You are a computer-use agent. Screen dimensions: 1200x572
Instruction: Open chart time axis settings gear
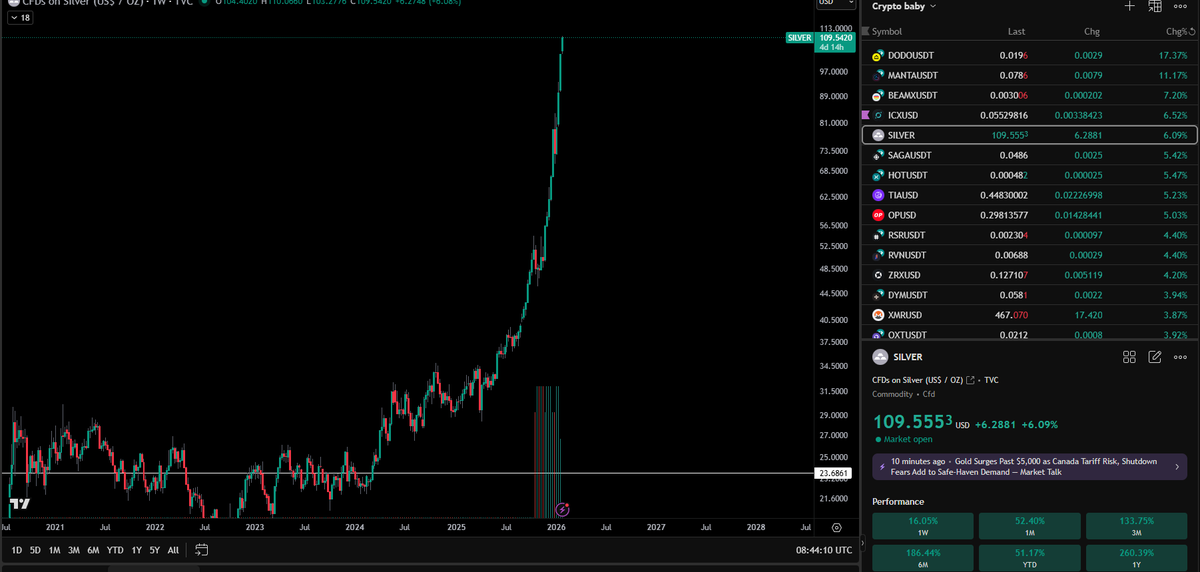(x=837, y=527)
